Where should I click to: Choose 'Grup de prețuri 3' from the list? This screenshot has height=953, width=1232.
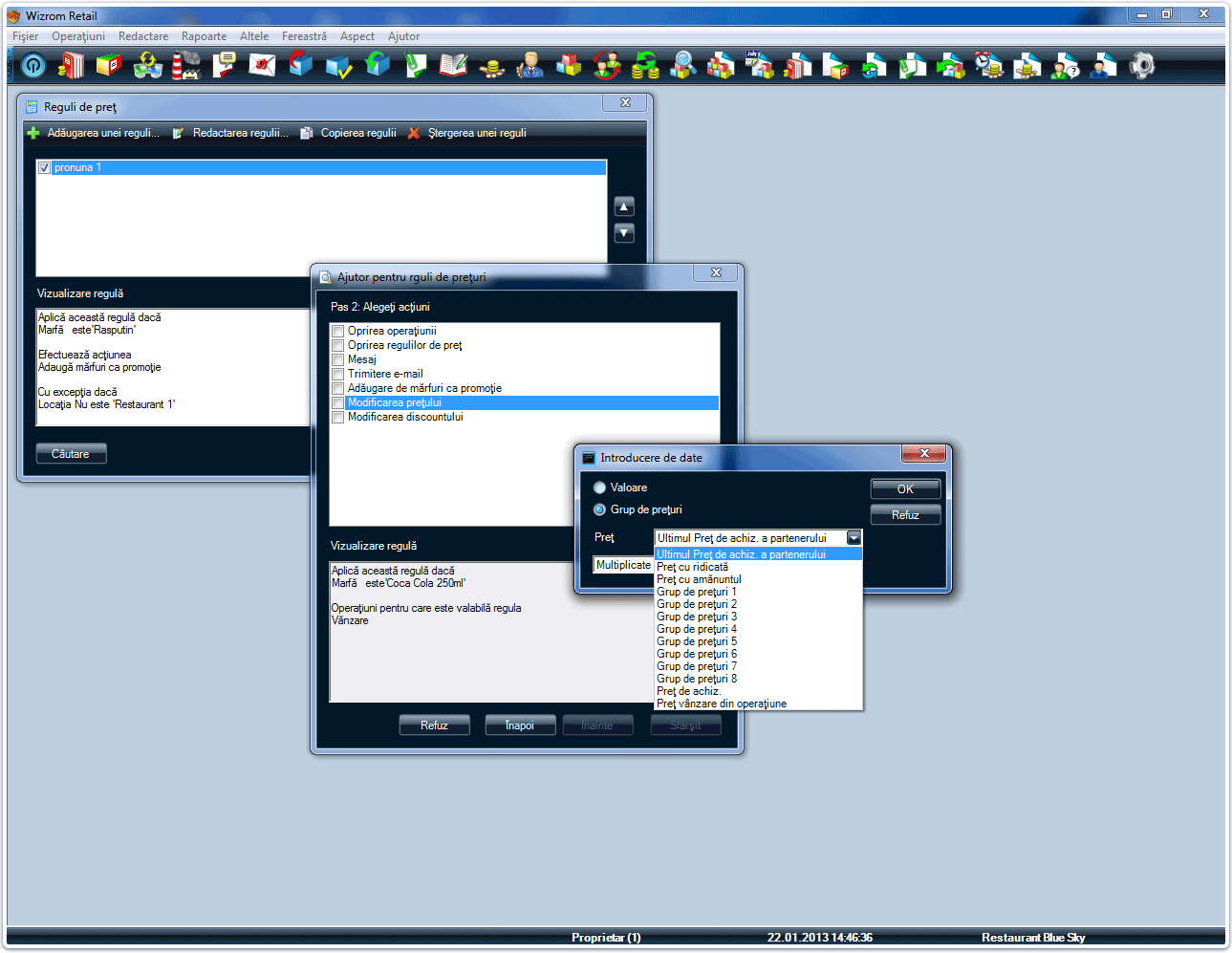point(697,617)
